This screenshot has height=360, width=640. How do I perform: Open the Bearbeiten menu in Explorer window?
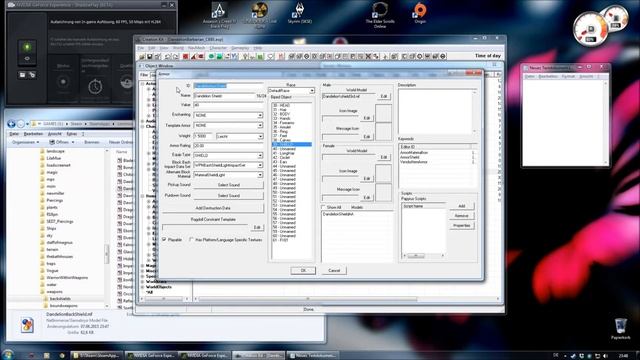33,134
